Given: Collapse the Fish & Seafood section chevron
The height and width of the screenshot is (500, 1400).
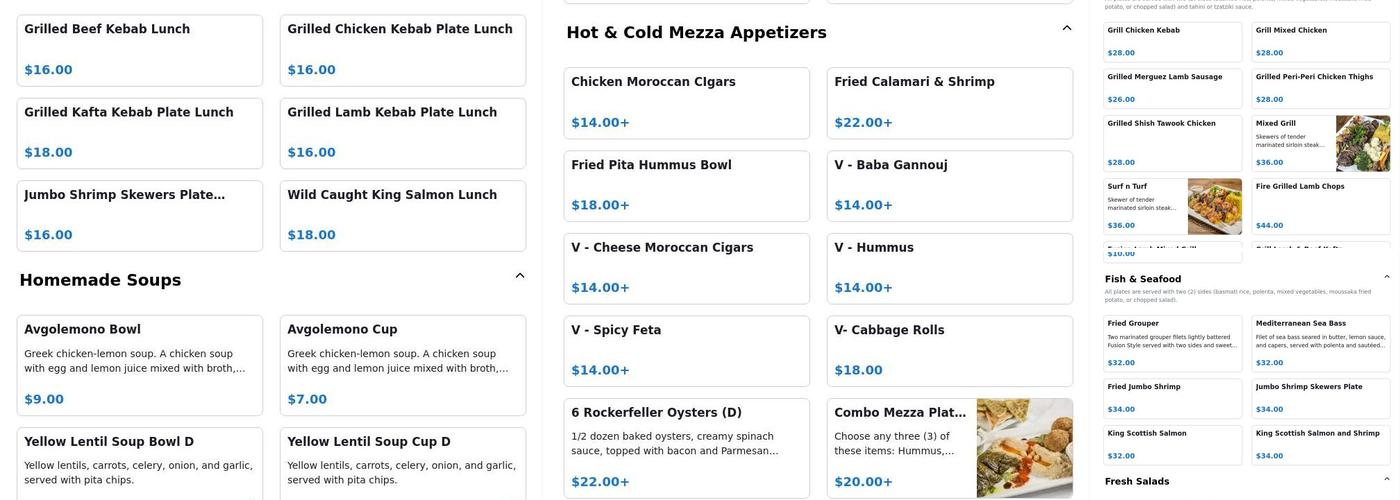Looking at the screenshot, I should coord(1386,277).
